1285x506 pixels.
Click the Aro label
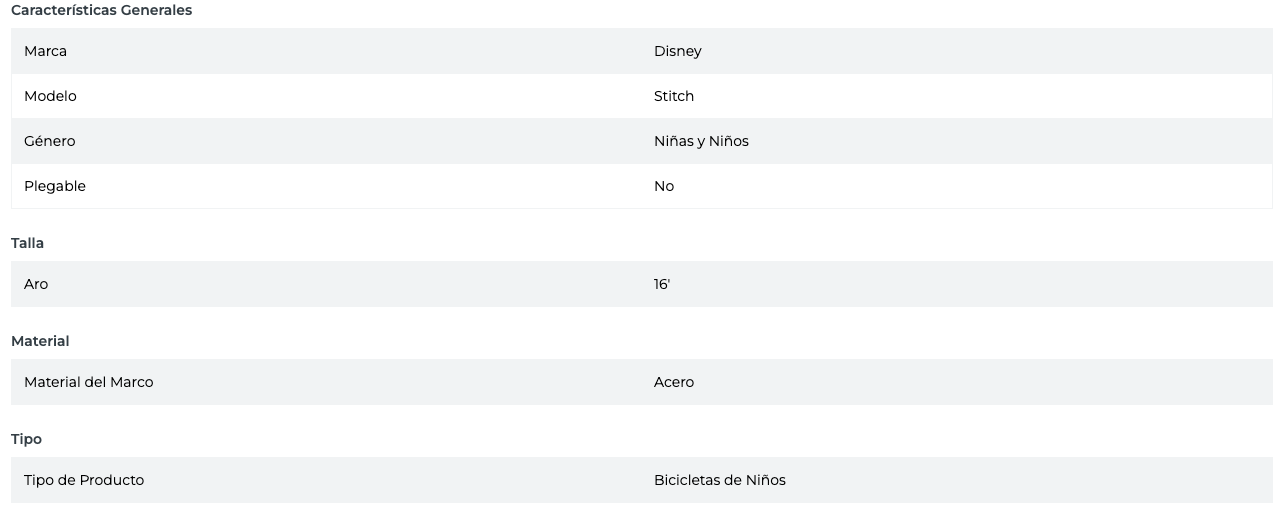tap(36, 284)
